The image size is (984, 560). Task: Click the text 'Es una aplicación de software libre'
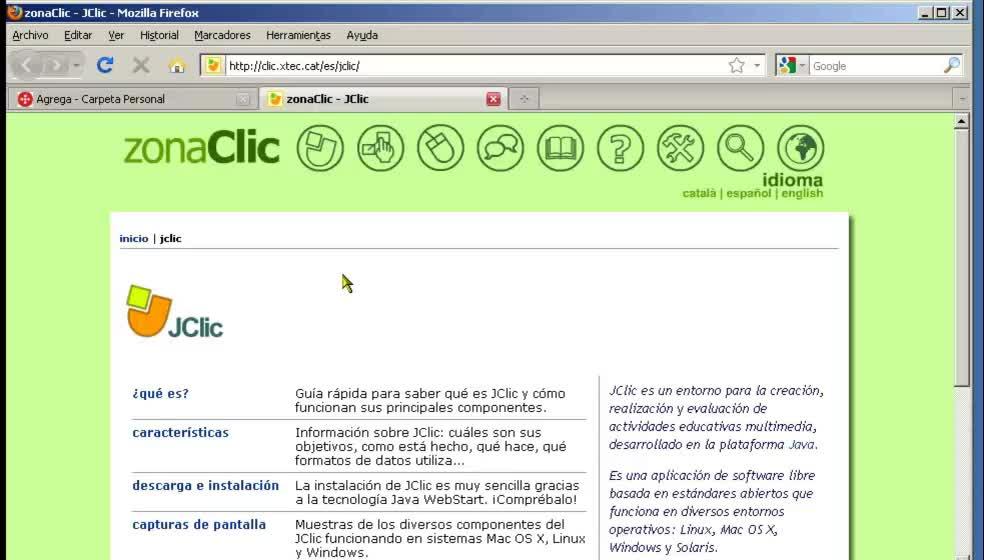[x=712, y=475]
